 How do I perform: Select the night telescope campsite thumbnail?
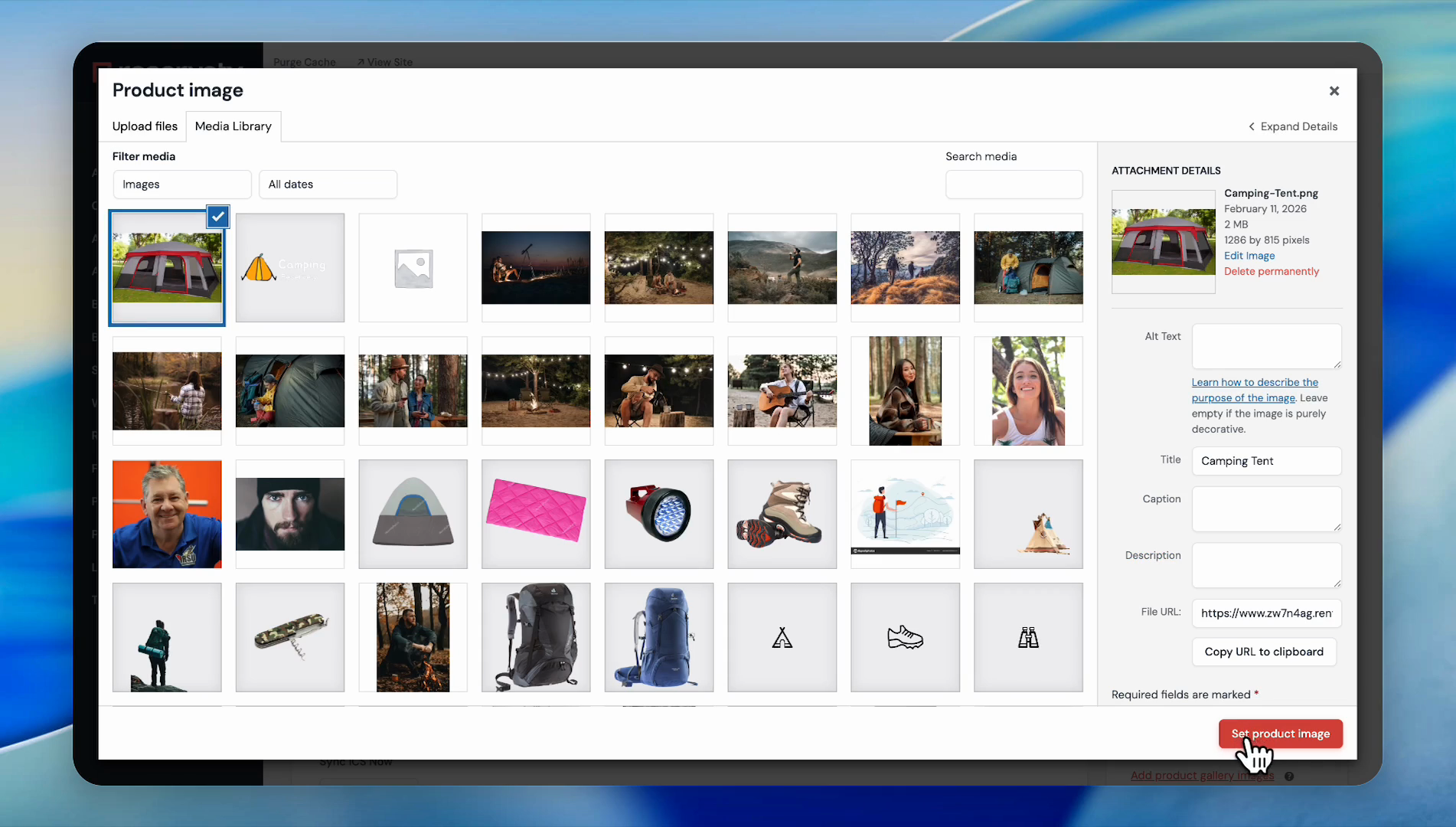536,268
